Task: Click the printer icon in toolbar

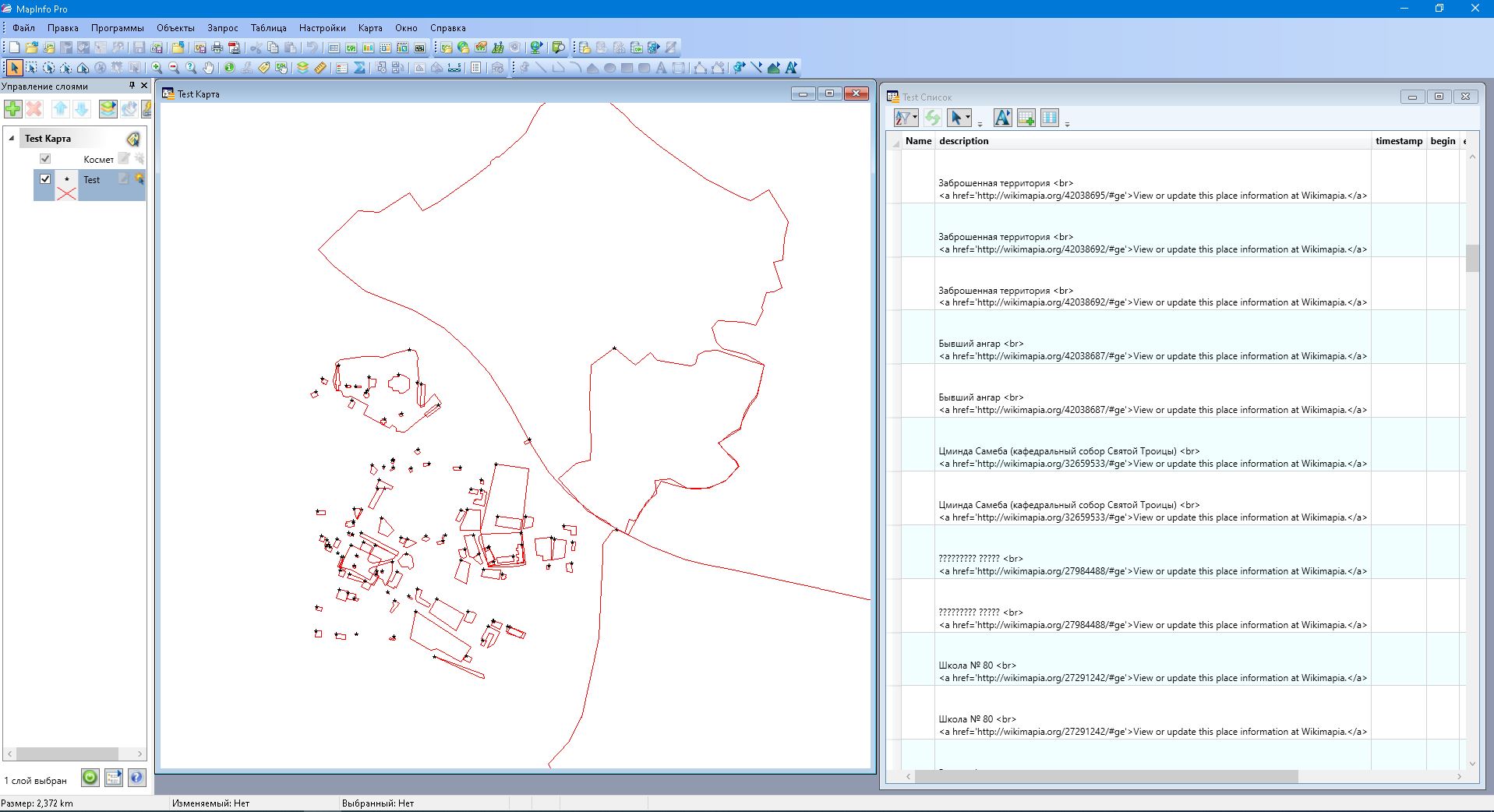Action: (217, 48)
